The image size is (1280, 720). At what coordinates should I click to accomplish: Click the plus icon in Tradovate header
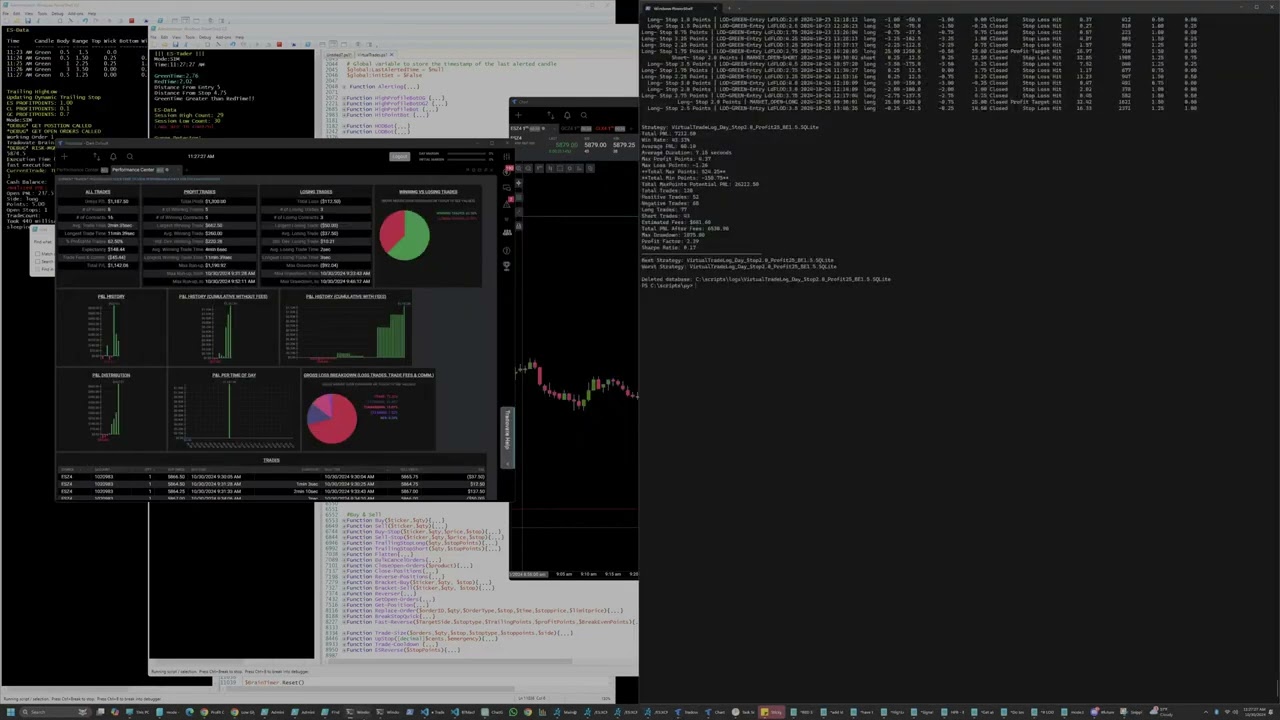coord(64,156)
